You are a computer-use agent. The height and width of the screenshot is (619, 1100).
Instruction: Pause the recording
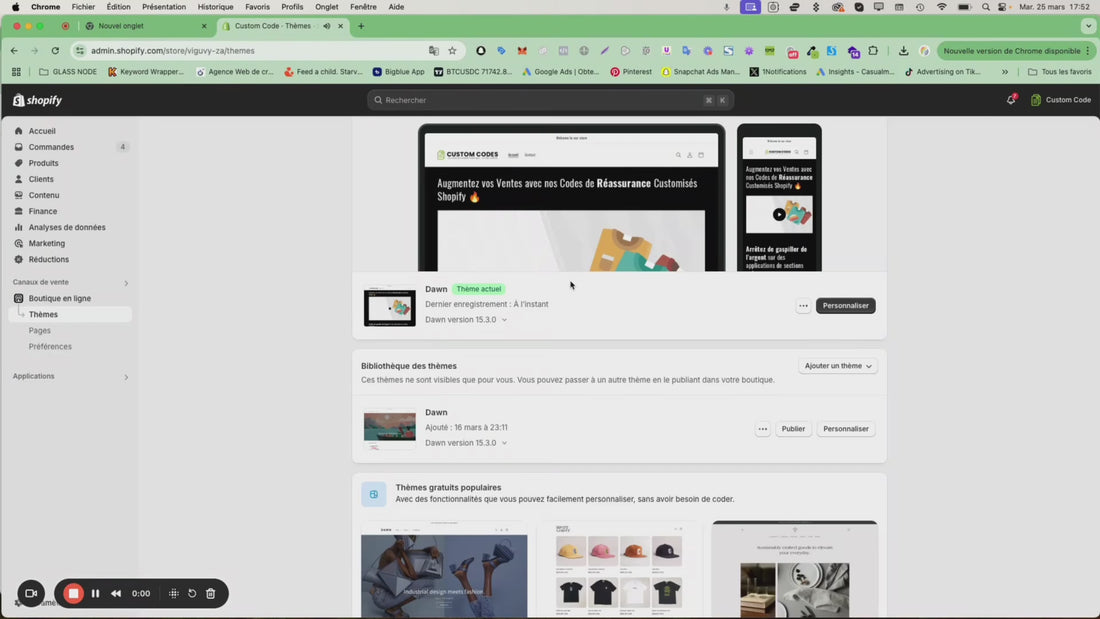95,593
